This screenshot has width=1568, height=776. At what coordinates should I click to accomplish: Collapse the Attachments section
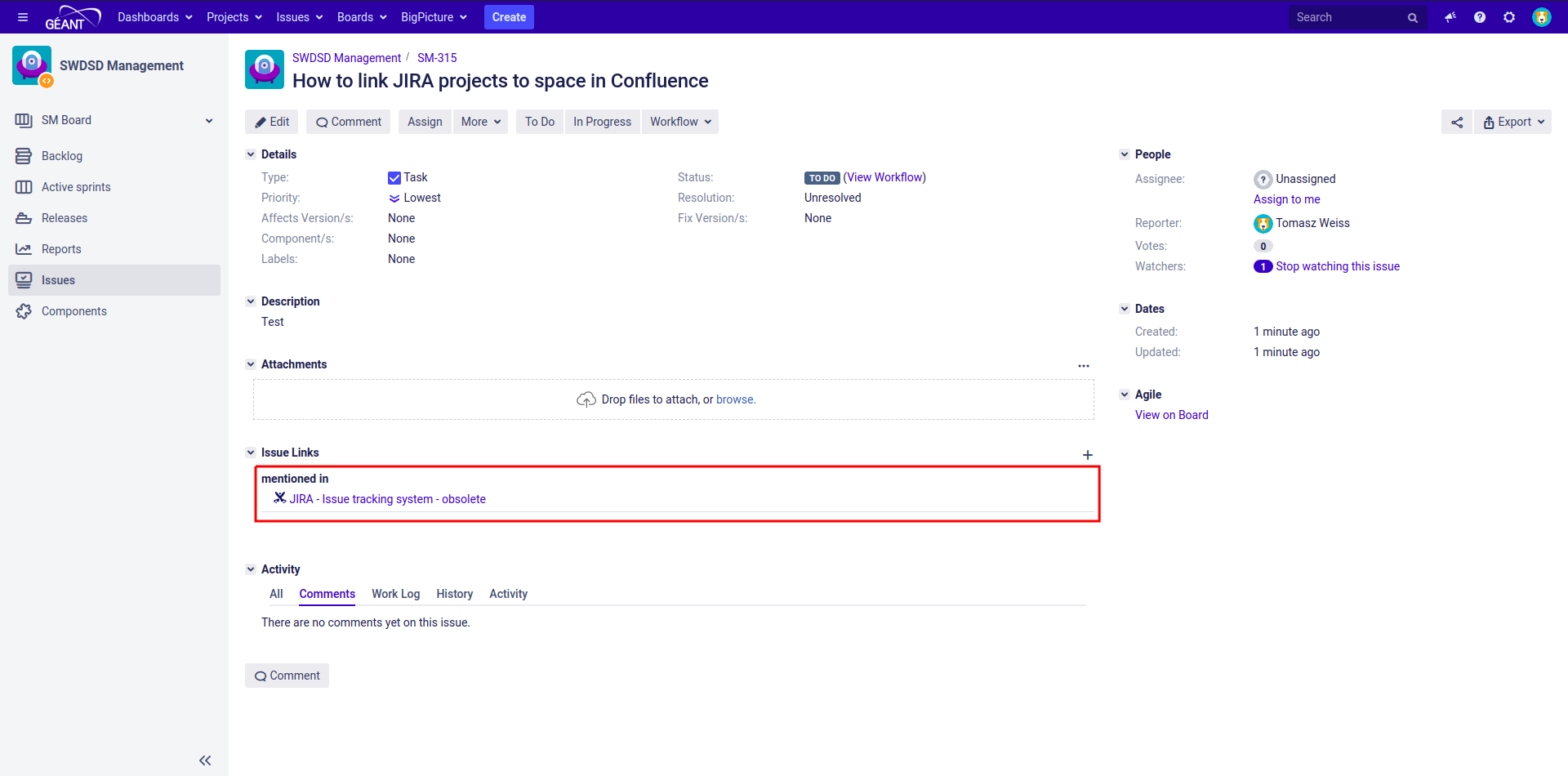point(251,364)
